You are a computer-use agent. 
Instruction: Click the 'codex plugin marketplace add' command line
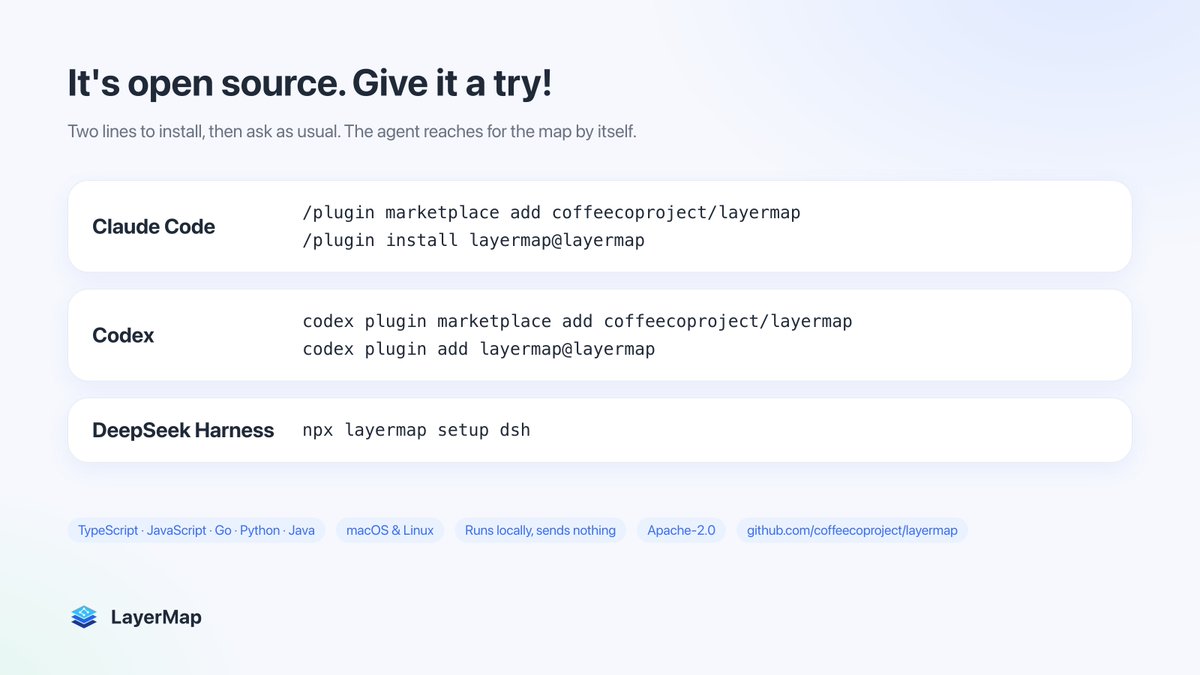[x=577, y=322]
